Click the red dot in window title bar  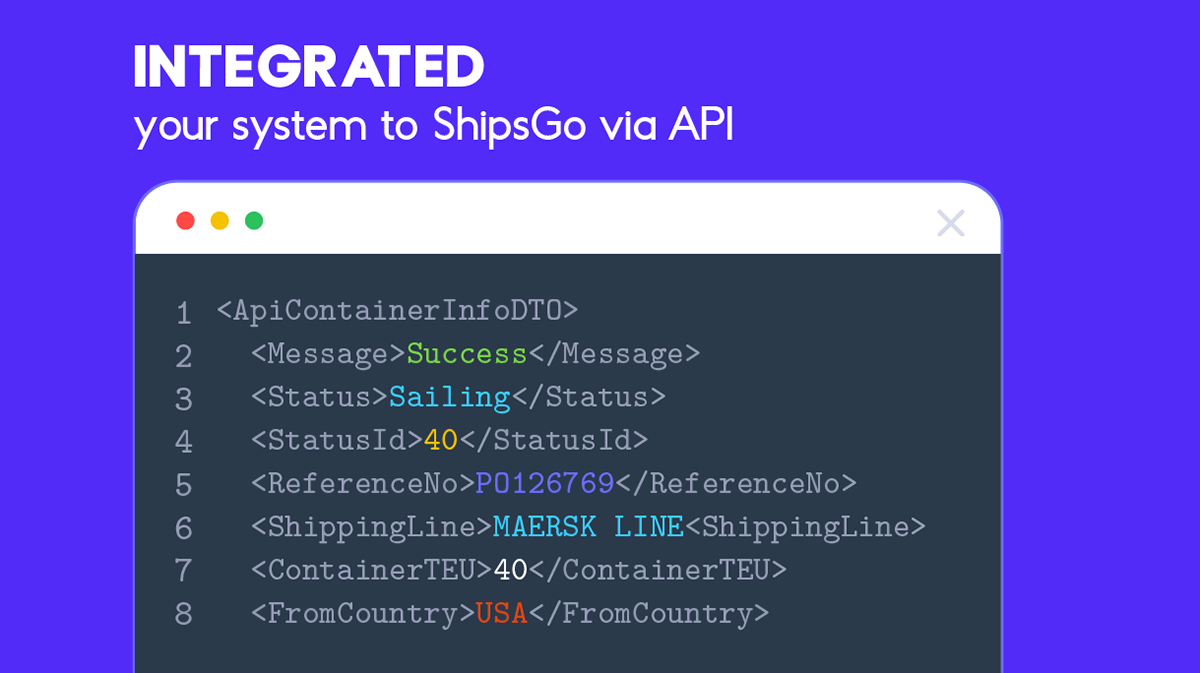[185, 220]
